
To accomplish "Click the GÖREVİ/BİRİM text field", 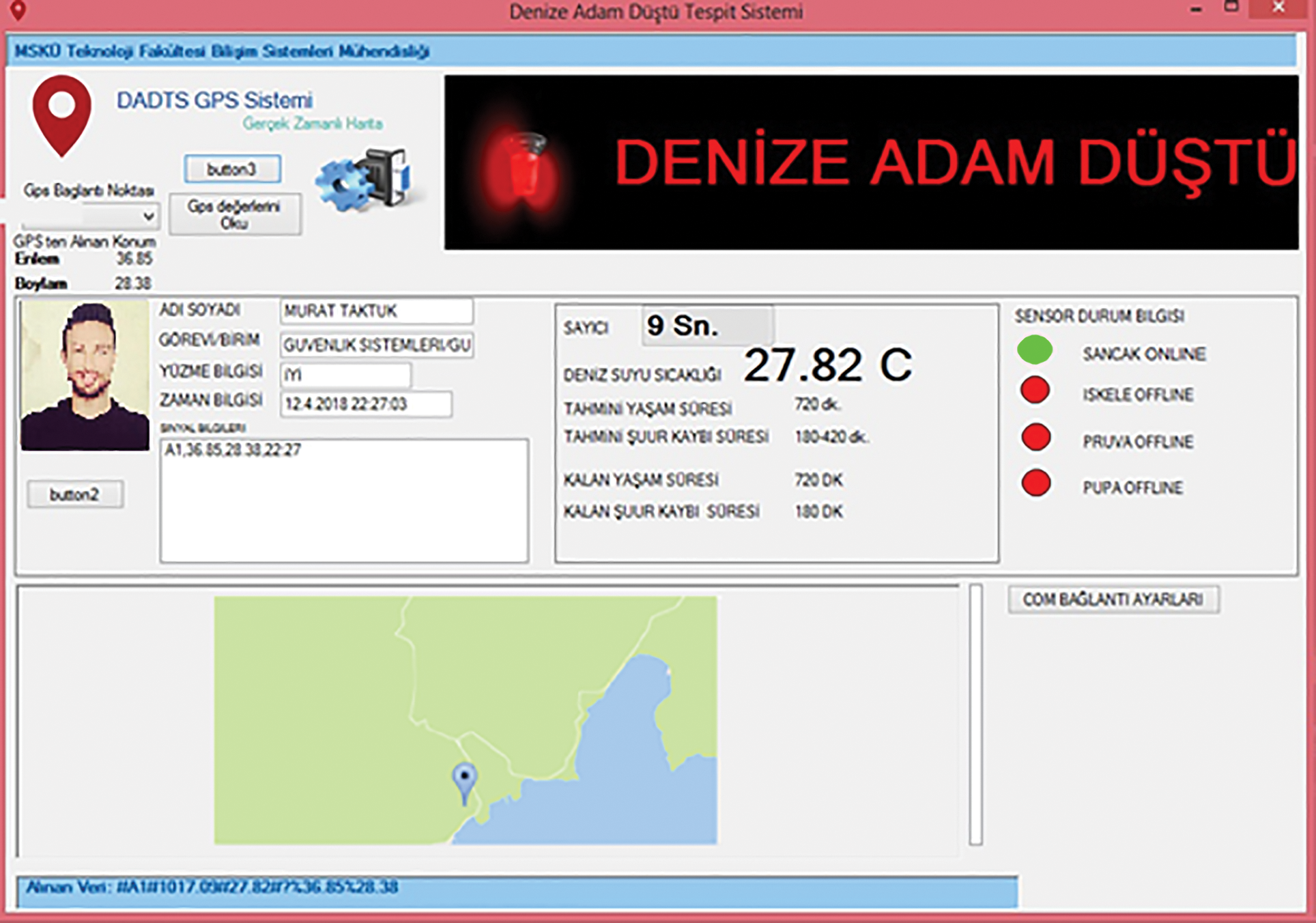I will pos(376,345).
